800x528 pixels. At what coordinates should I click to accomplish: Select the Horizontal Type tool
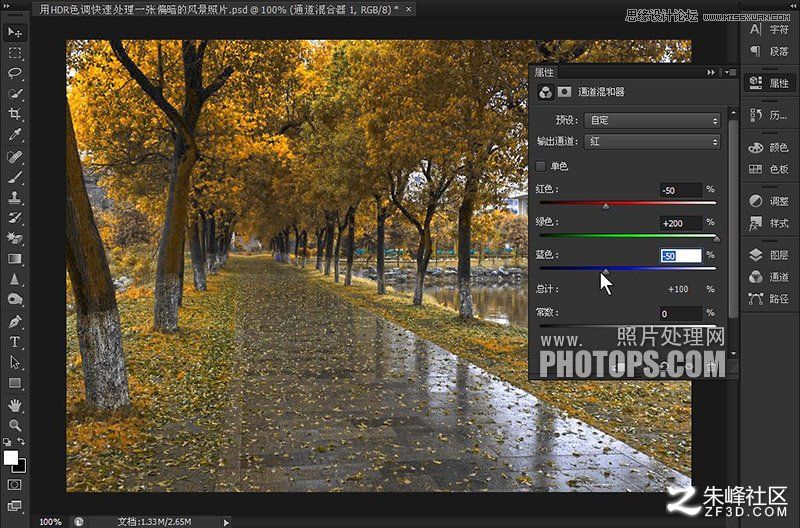click(15, 342)
